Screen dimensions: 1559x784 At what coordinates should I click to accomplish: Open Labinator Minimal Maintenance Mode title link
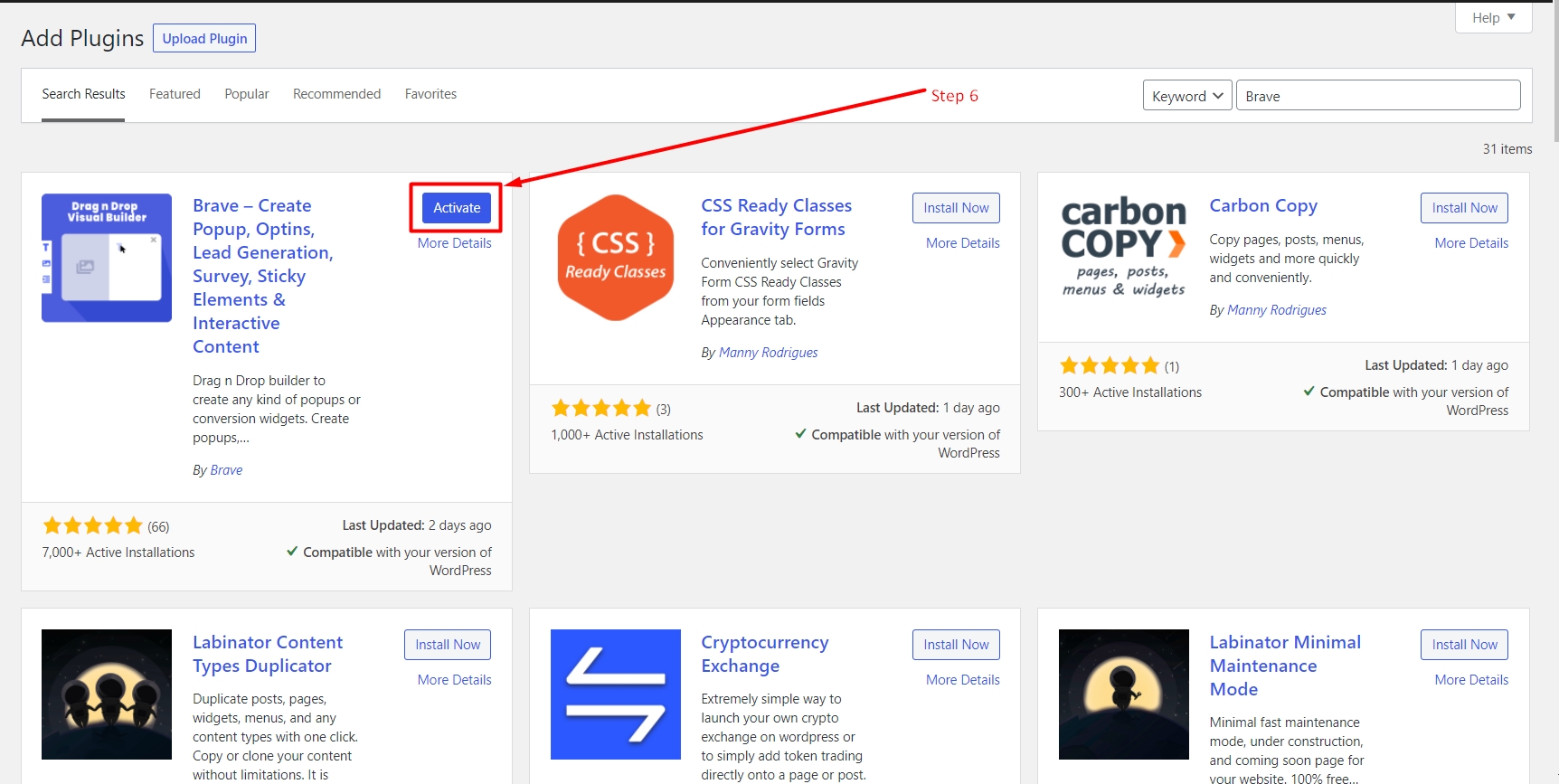click(1285, 666)
